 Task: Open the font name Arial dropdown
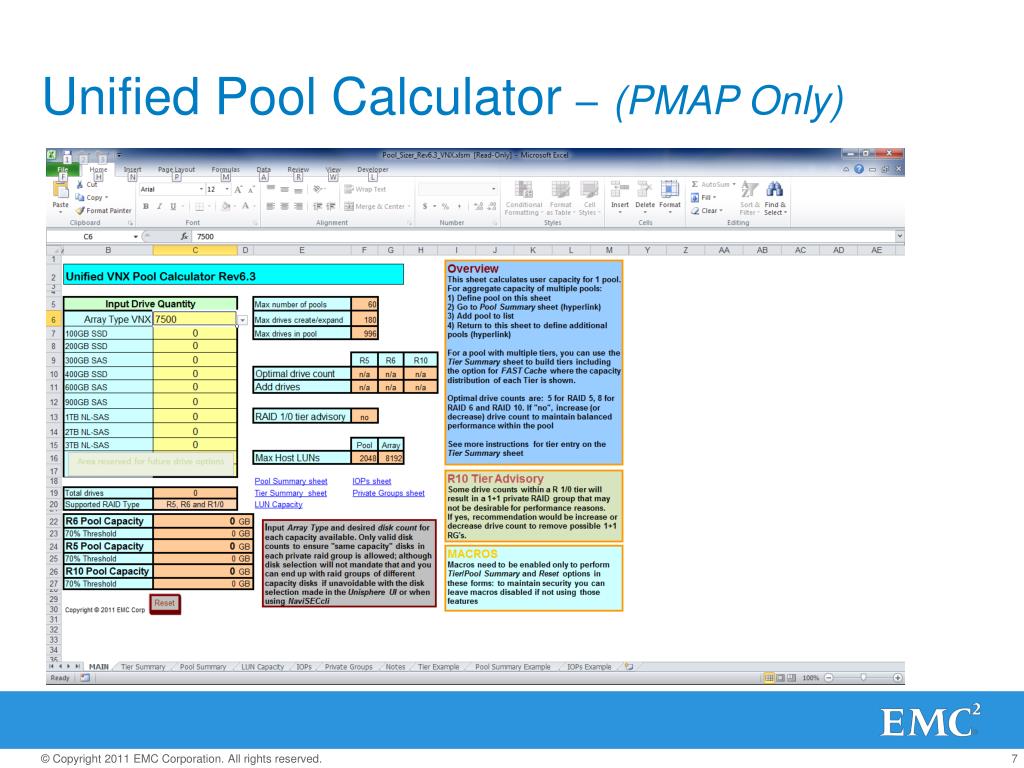point(201,189)
